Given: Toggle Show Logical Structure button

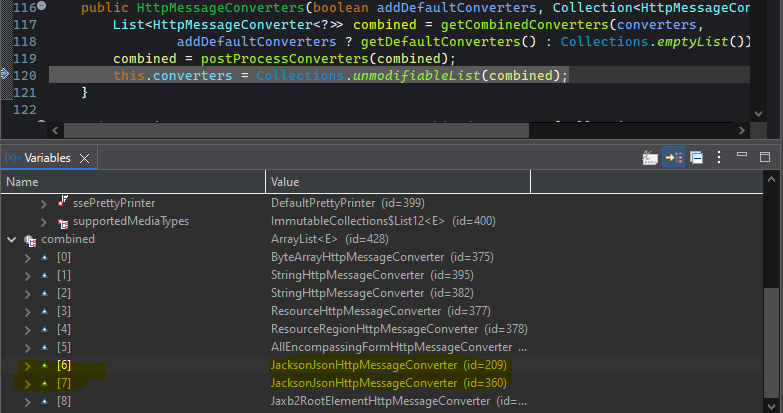Looking at the screenshot, I should tap(674, 158).
